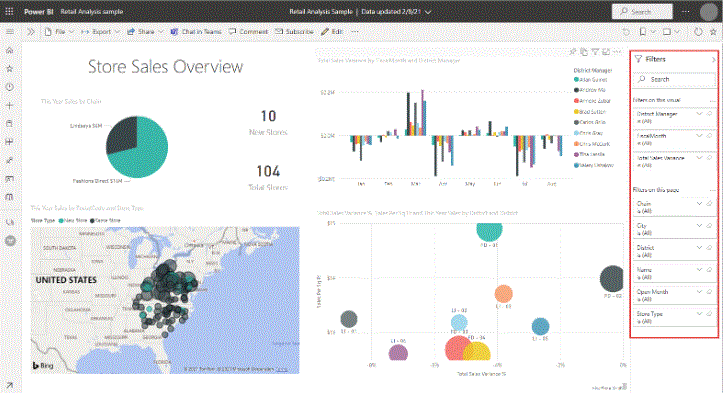Click the Bookmarks icon
The width and height of the screenshot is (724, 393).
[x=643, y=32]
